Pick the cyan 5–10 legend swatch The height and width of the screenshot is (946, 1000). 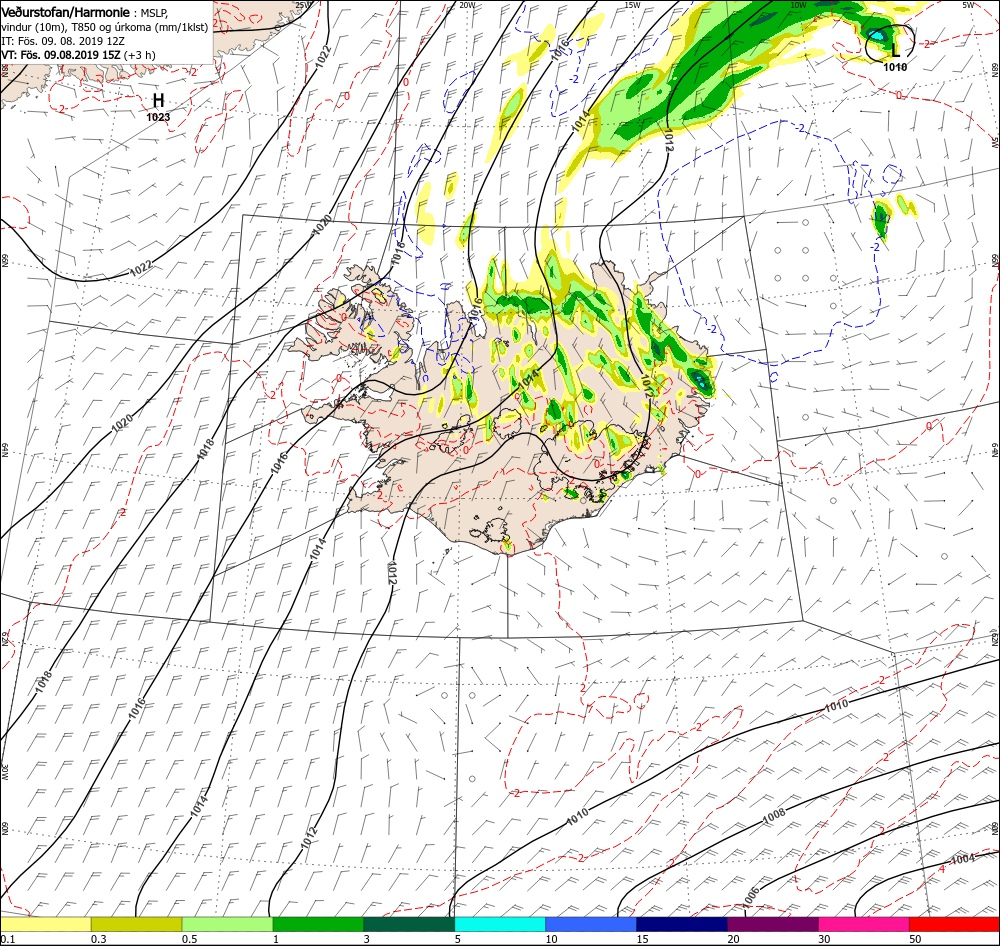(500, 924)
